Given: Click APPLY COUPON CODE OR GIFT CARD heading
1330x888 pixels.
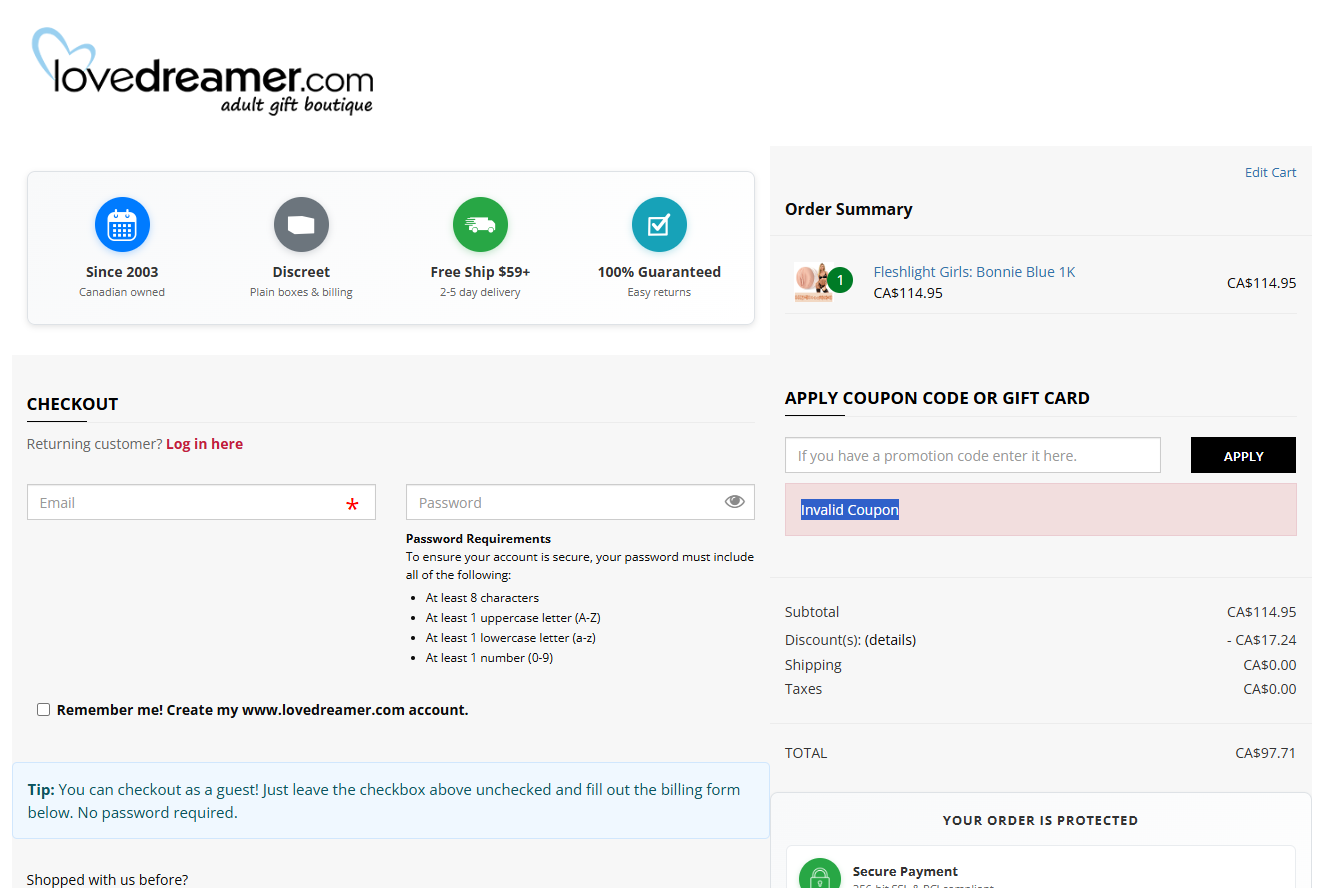Looking at the screenshot, I should click(937, 398).
